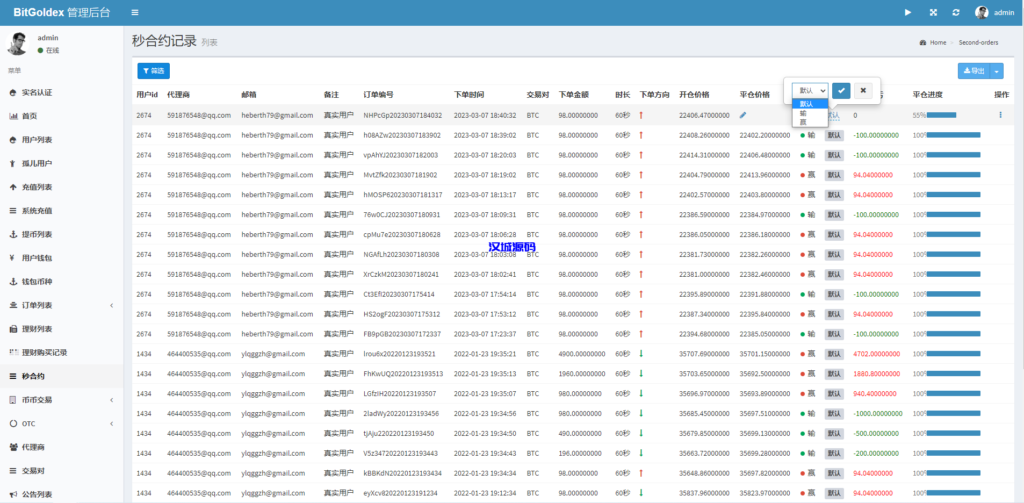The height and width of the screenshot is (503, 1024).
Task: Click the hamburger sidebar toggle icon
Action: [135, 12]
